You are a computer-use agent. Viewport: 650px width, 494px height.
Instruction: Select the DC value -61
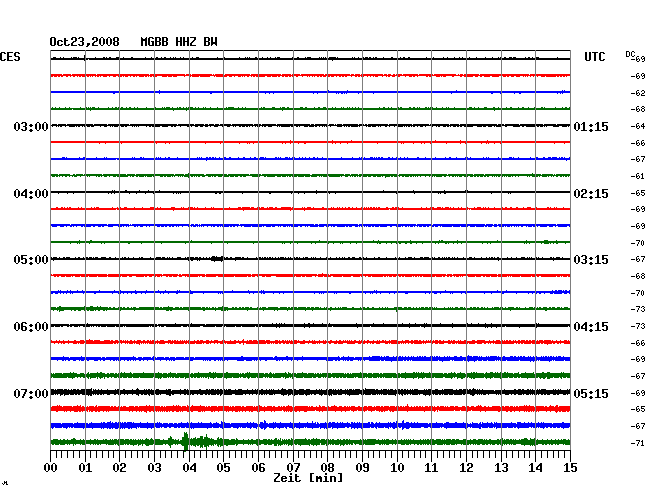click(x=638, y=177)
